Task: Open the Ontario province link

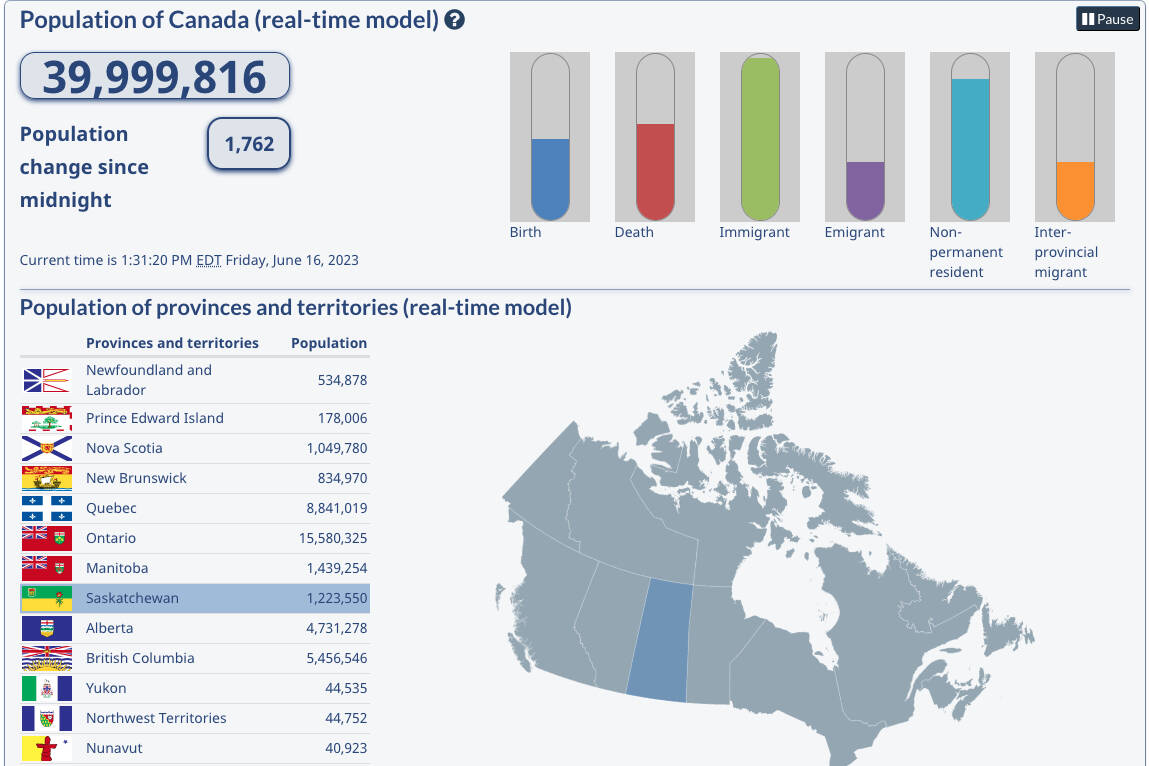Action: tap(110, 538)
